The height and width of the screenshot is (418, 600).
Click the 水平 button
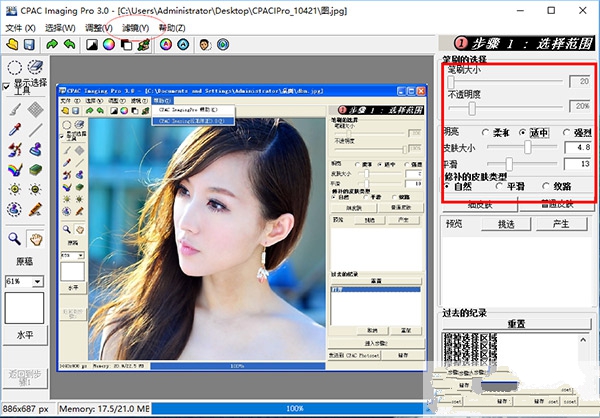(x=25, y=335)
